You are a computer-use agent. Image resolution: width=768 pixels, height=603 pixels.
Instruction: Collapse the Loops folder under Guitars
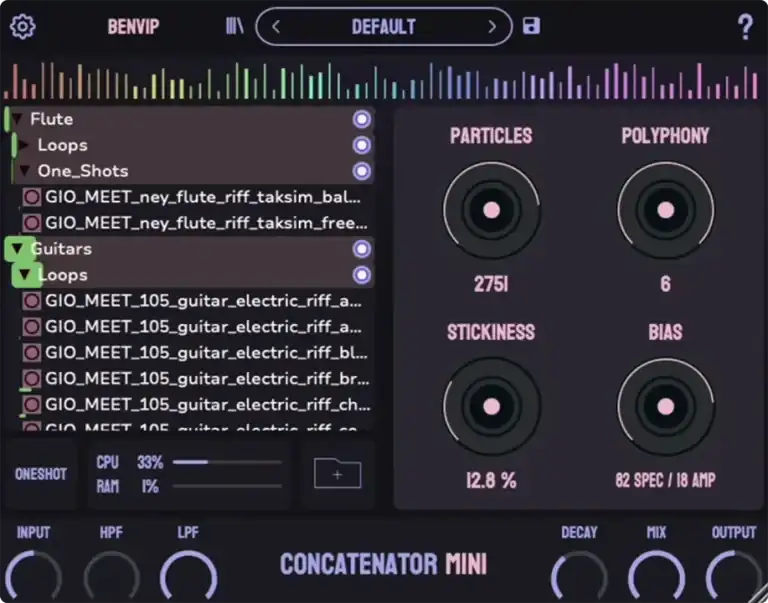click(x=24, y=275)
